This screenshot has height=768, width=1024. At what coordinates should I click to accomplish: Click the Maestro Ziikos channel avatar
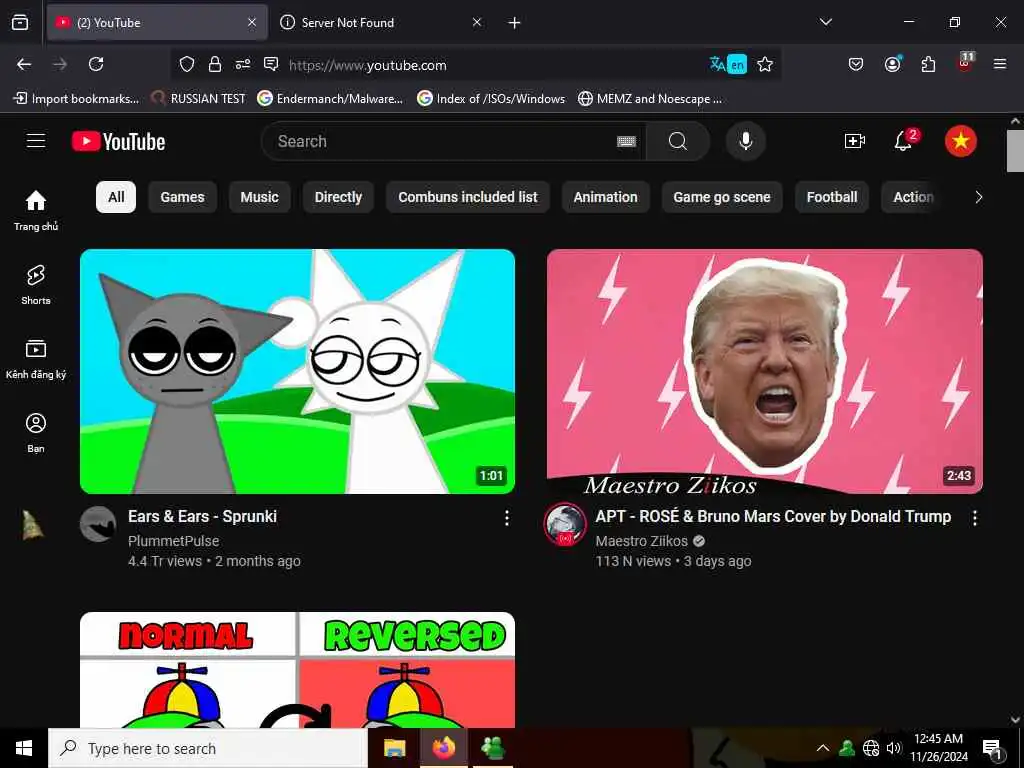click(565, 524)
